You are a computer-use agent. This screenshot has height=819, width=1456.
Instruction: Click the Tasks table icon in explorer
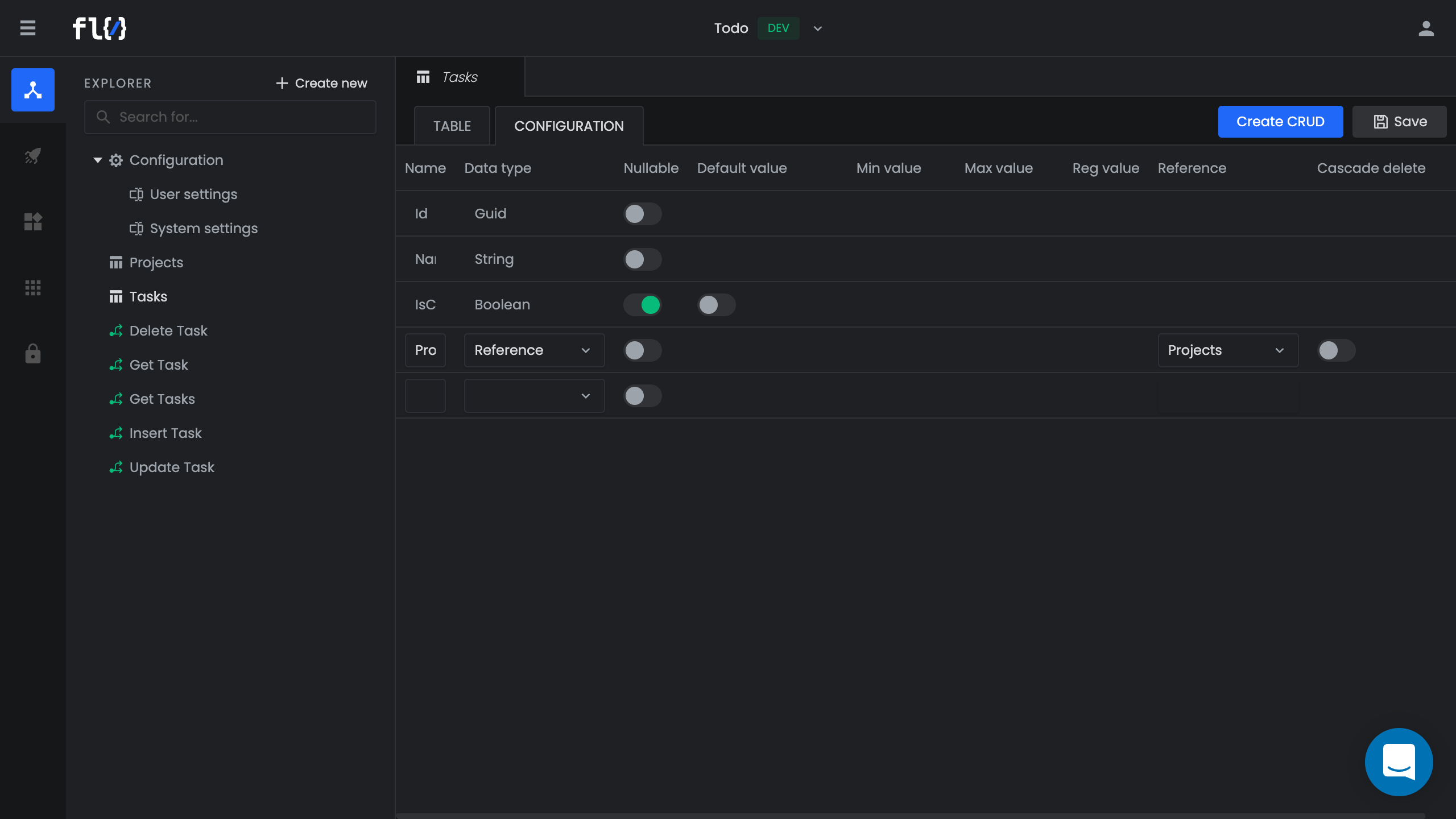[x=116, y=297]
